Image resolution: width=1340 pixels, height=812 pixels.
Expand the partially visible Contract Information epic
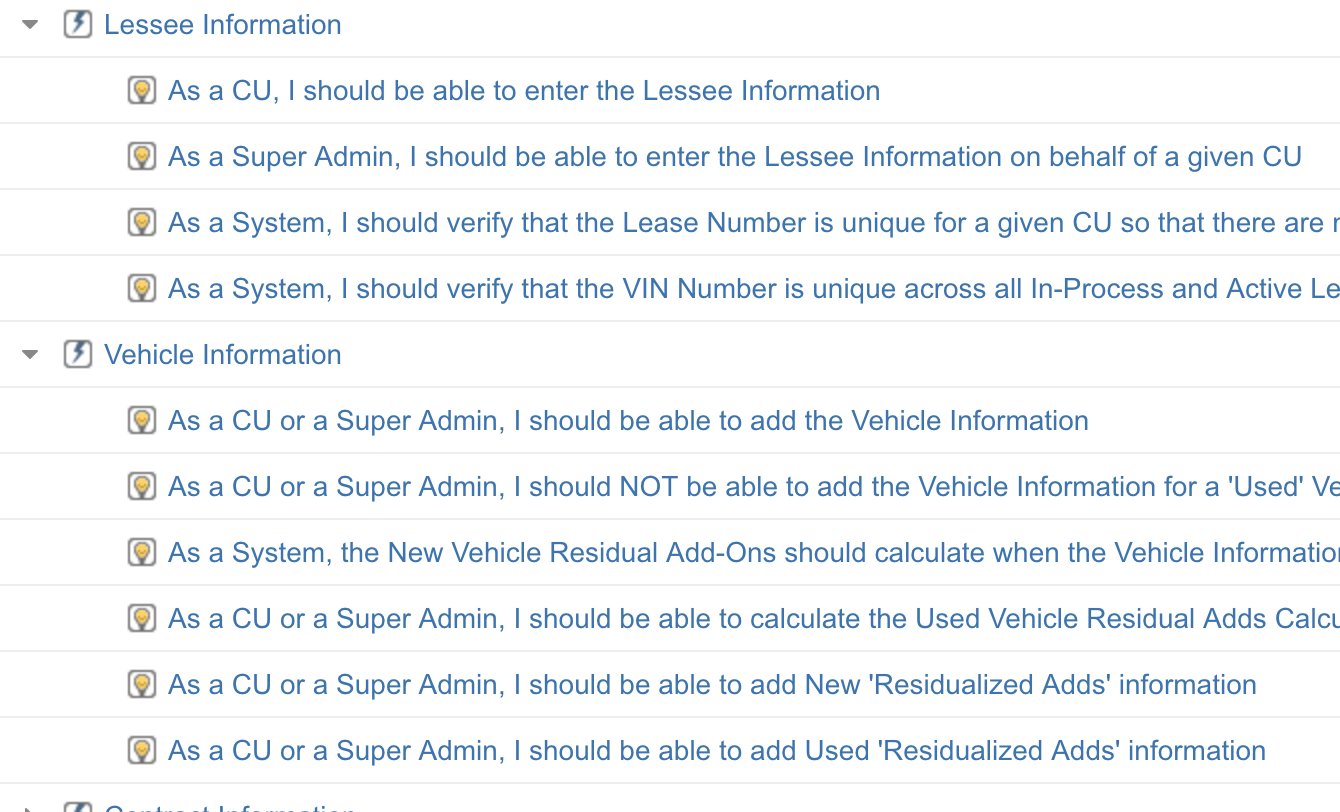pos(30,808)
